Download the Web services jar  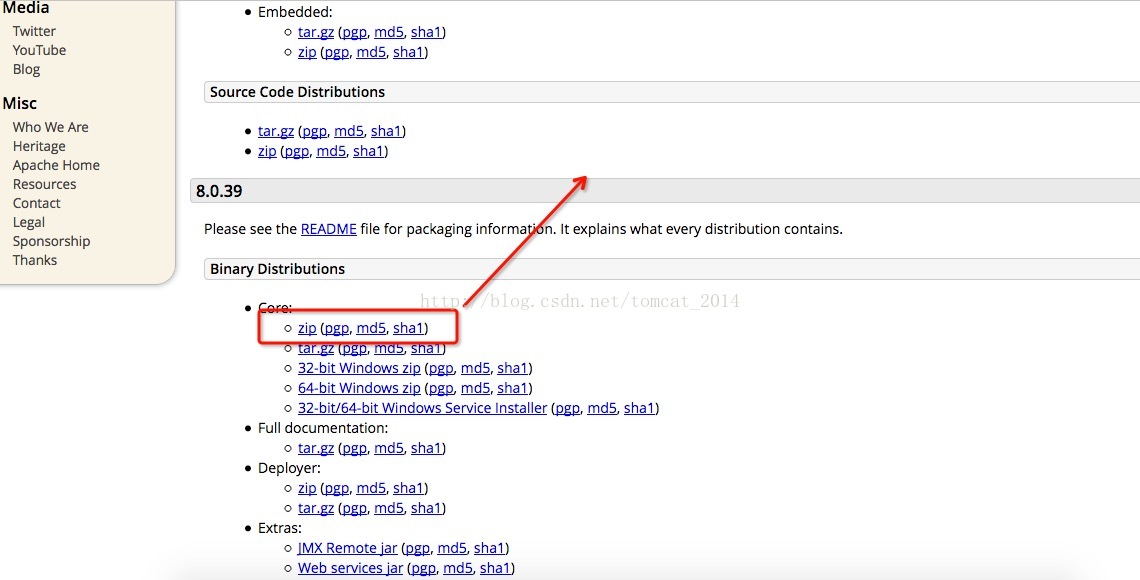point(350,568)
